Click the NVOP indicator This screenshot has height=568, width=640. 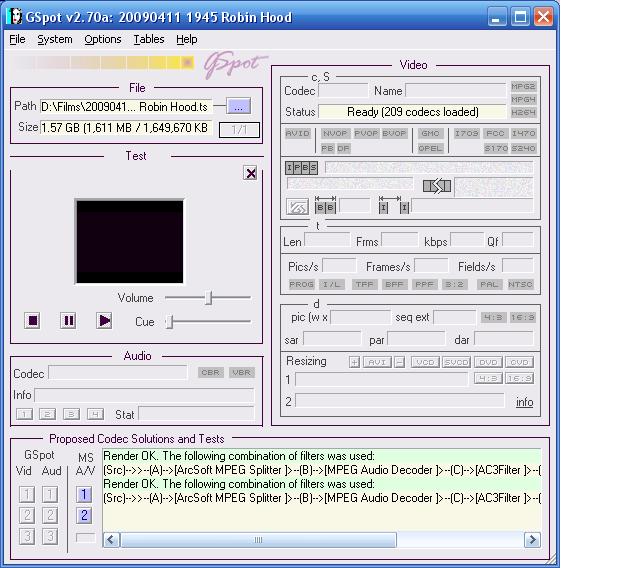tap(335, 133)
